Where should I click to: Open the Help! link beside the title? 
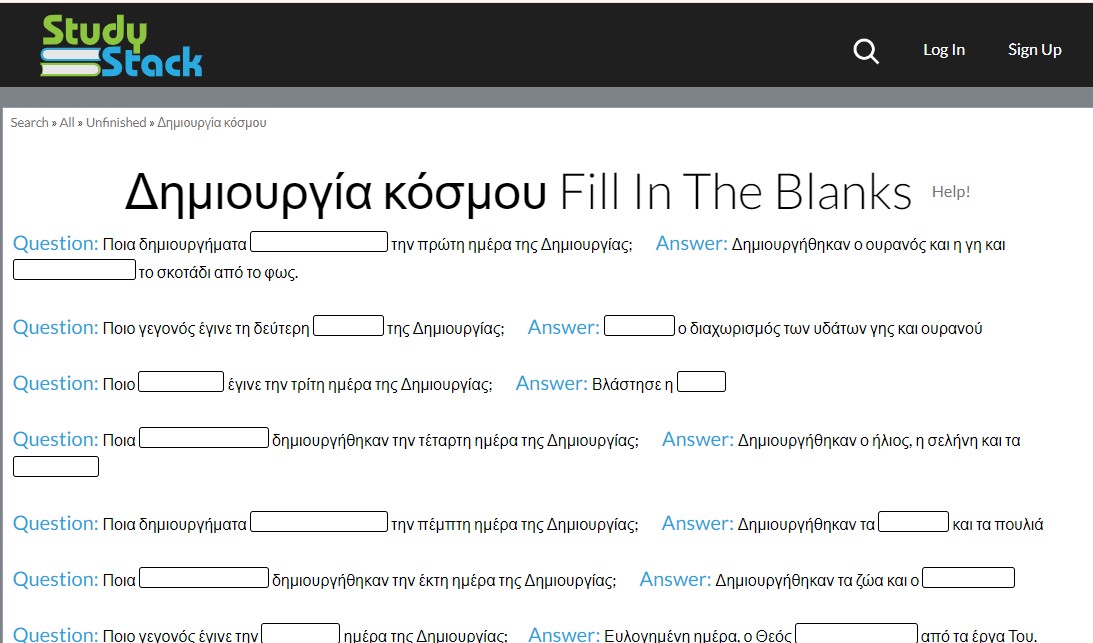coord(950,192)
